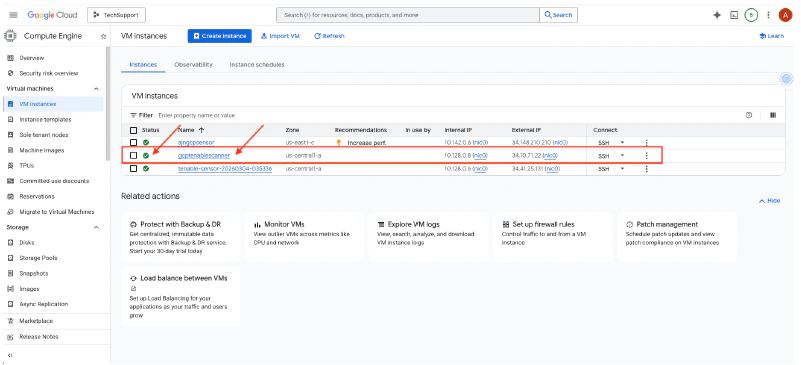801x365 pixels.
Task: Open SSH dropdown arrow for ajngcpsensor
Action: tap(622, 142)
